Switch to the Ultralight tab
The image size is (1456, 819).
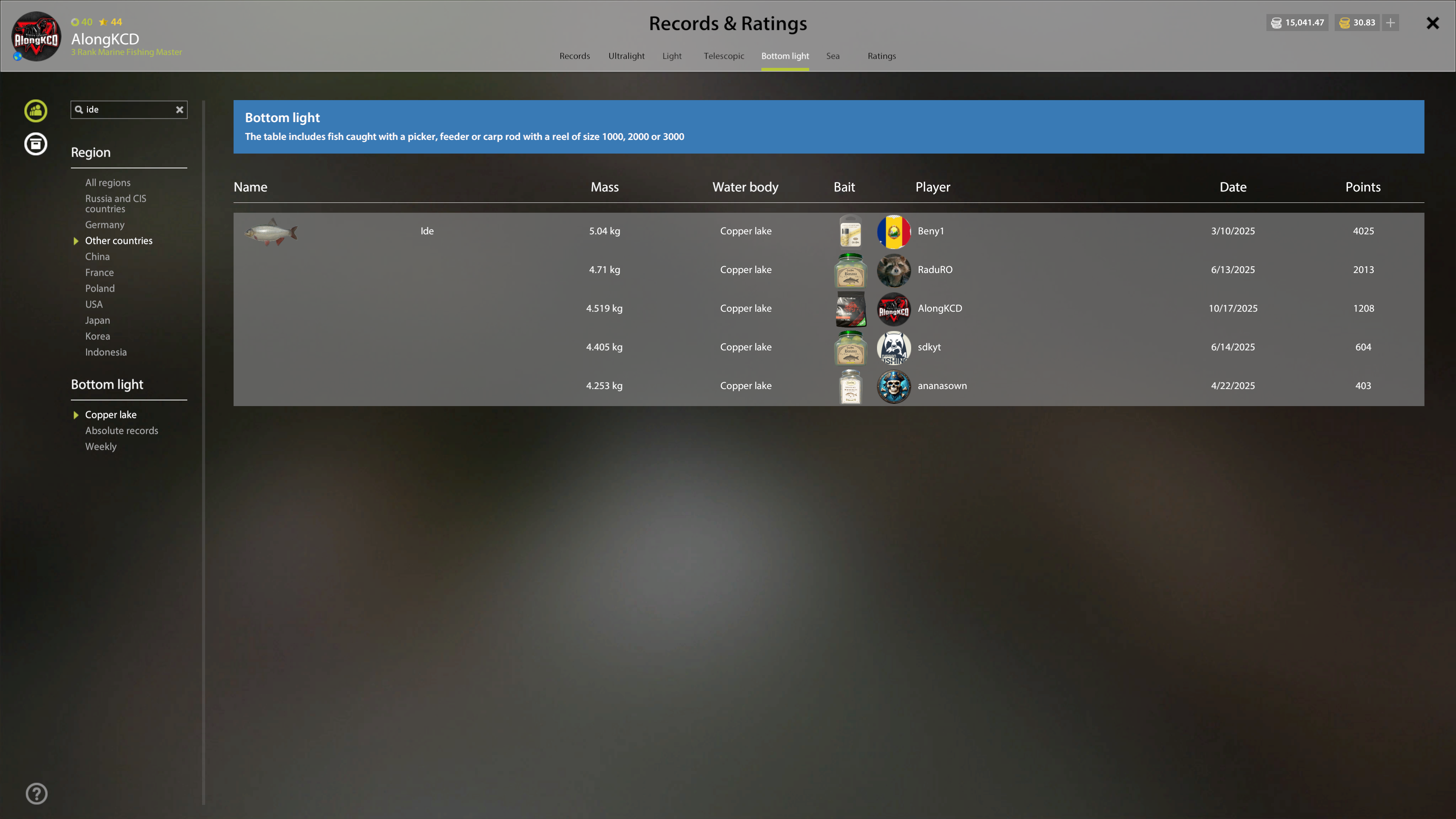tap(626, 56)
